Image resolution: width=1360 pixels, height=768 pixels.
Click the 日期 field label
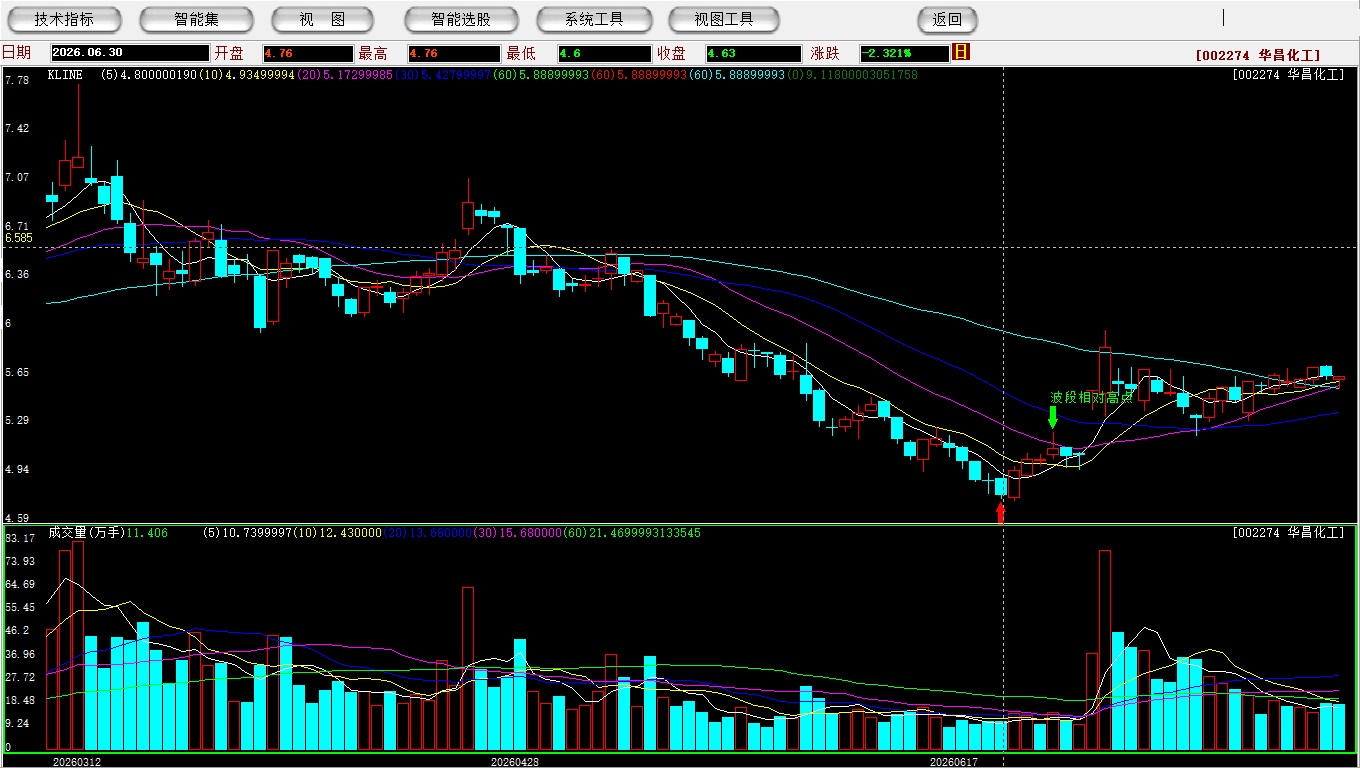tap(17, 53)
